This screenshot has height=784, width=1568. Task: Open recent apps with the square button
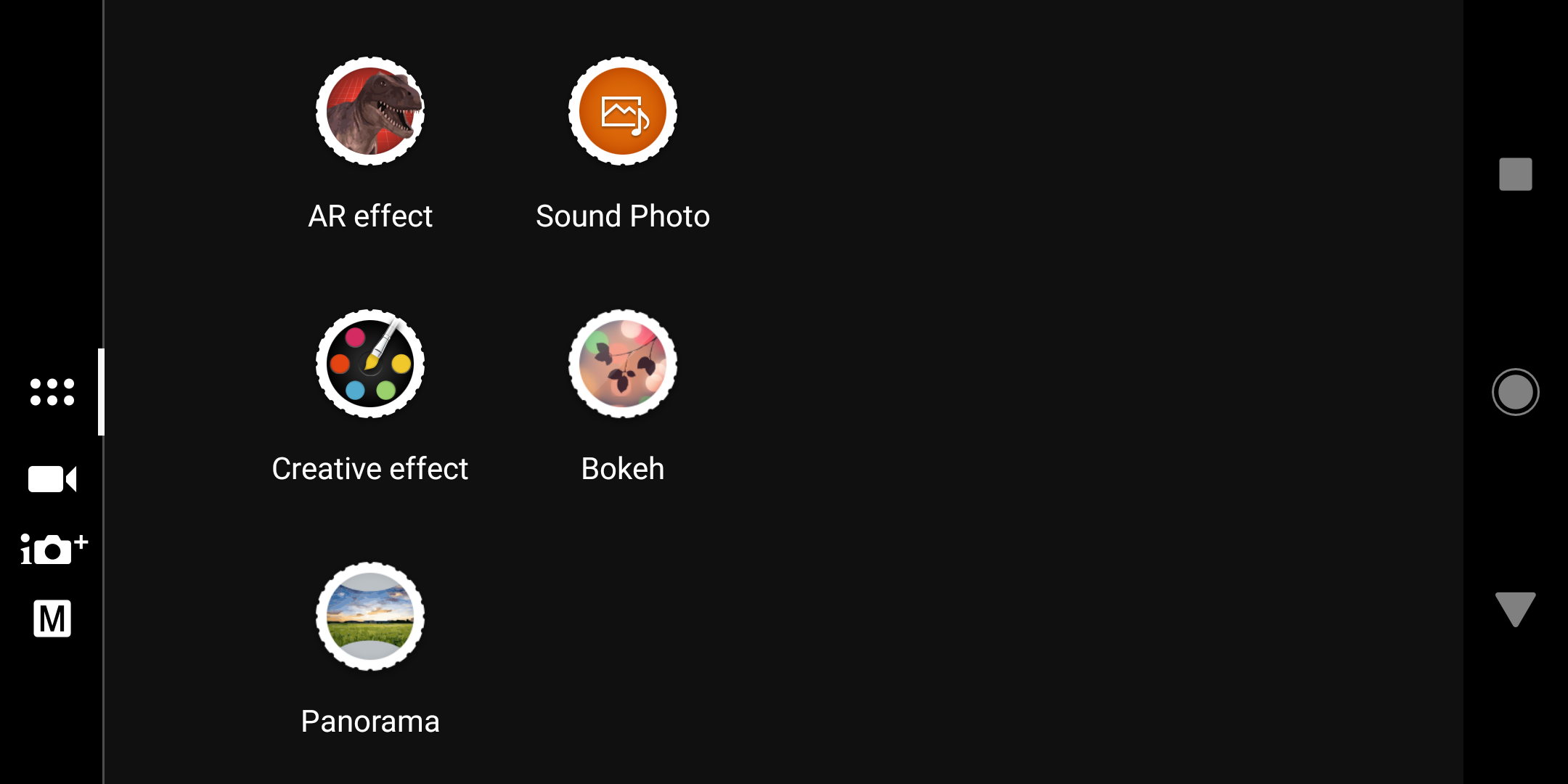(x=1516, y=174)
